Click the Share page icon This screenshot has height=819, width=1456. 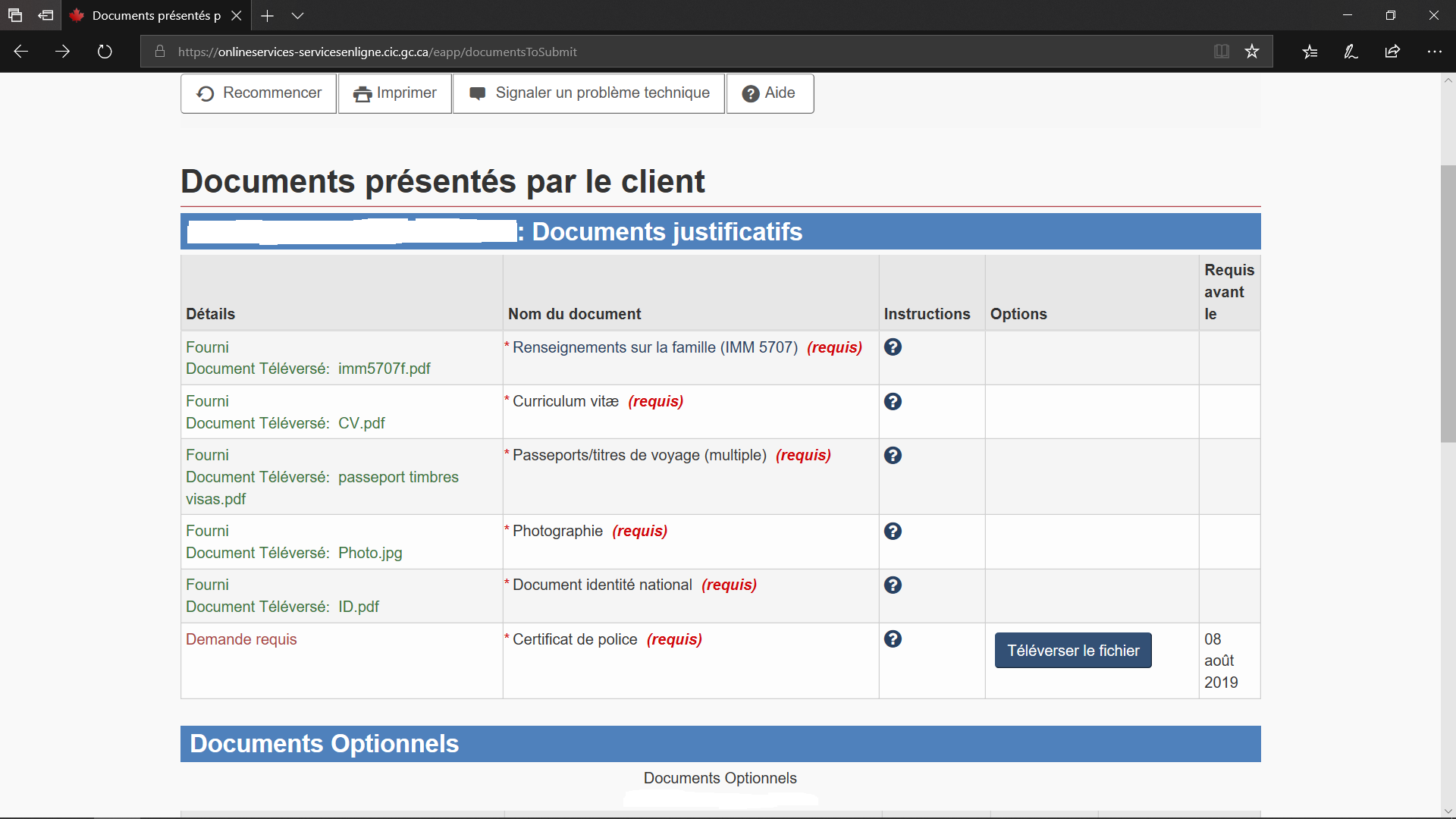pyautogui.click(x=1392, y=52)
